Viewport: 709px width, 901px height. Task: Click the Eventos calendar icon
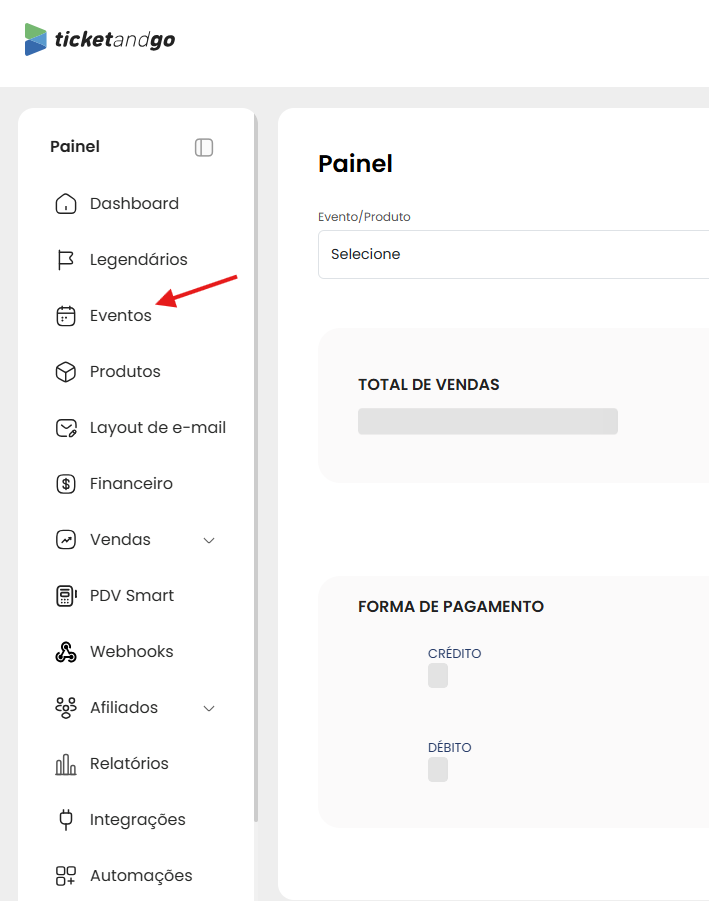[x=65, y=315]
